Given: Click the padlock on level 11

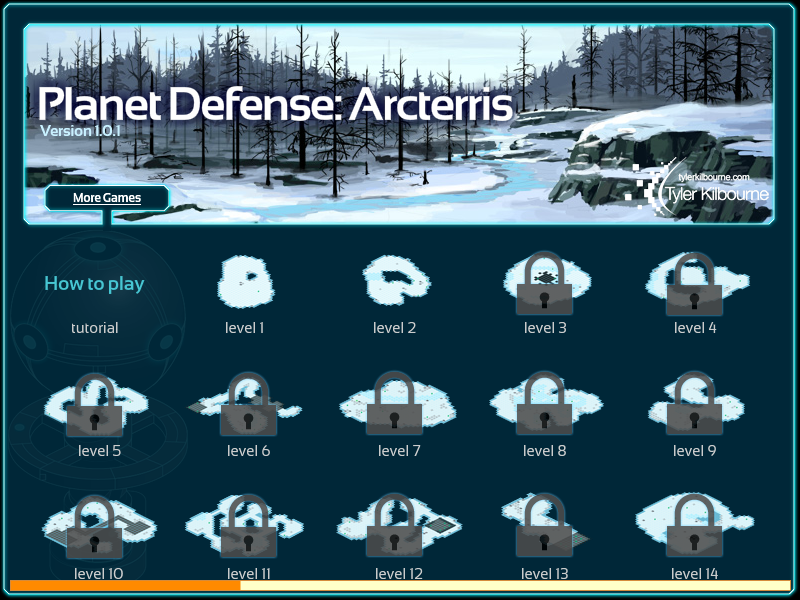Looking at the screenshot, I should (248, 526).
